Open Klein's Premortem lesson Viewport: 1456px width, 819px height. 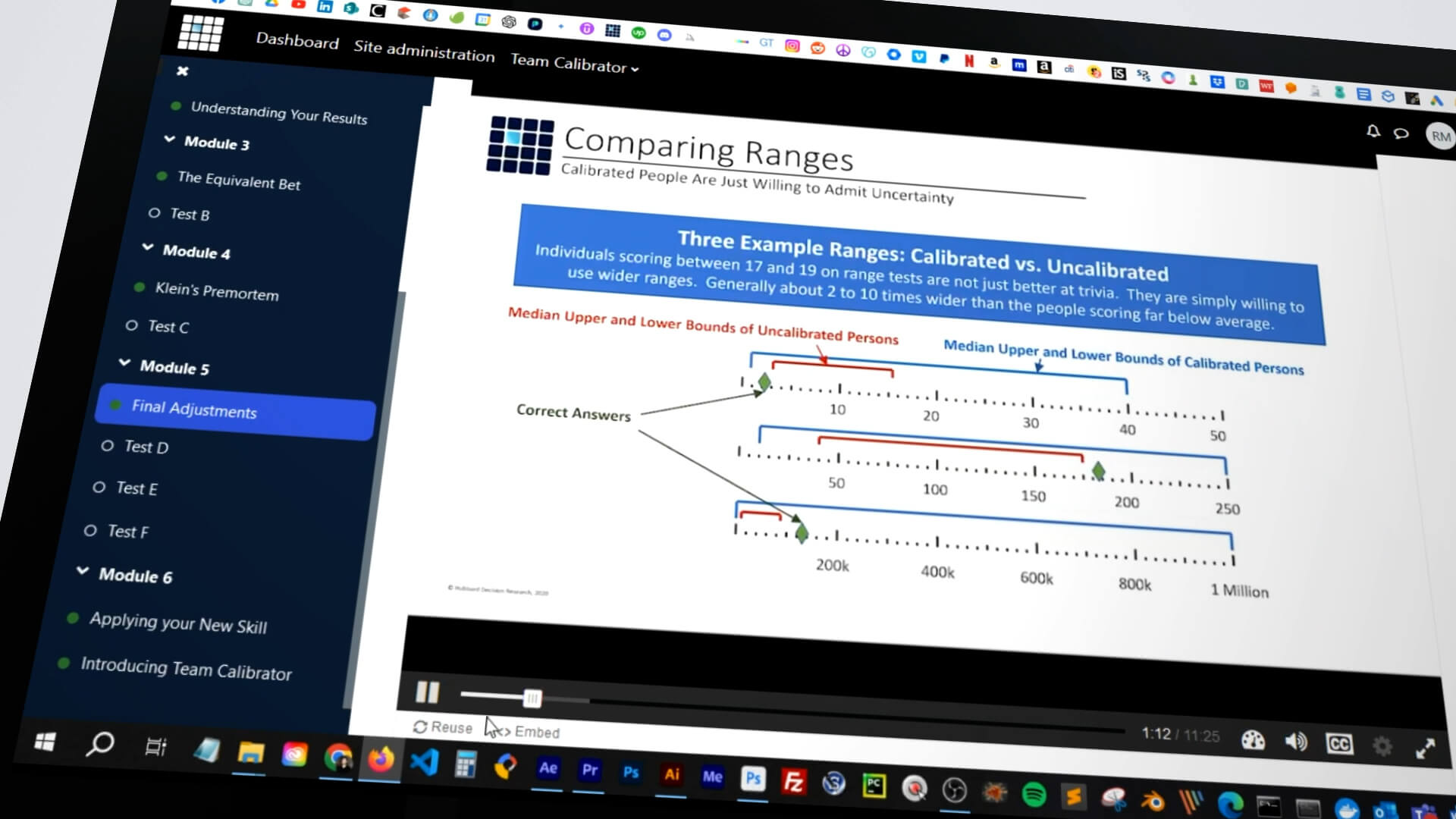[216, 291]
